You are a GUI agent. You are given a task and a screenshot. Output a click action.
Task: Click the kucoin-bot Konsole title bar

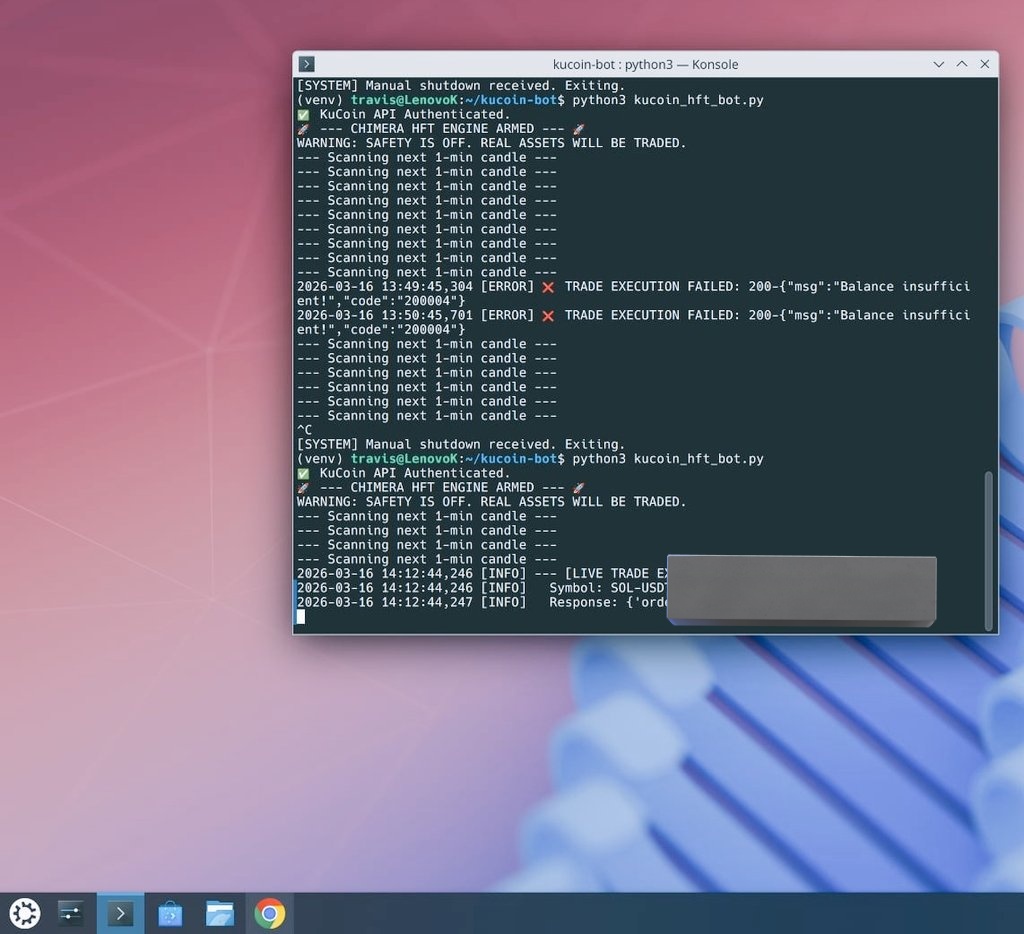[645, 64]
